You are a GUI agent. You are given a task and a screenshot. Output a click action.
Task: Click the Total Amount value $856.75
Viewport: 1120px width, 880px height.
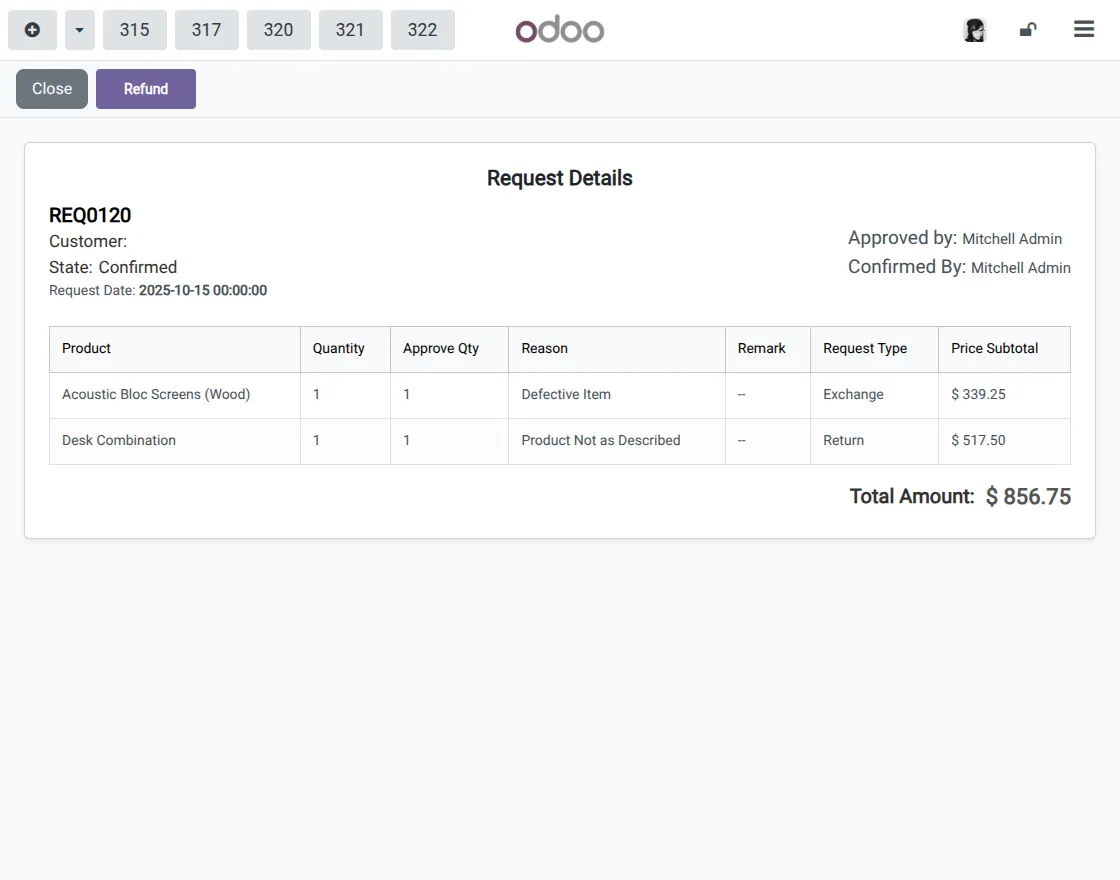click(1028, 496)
